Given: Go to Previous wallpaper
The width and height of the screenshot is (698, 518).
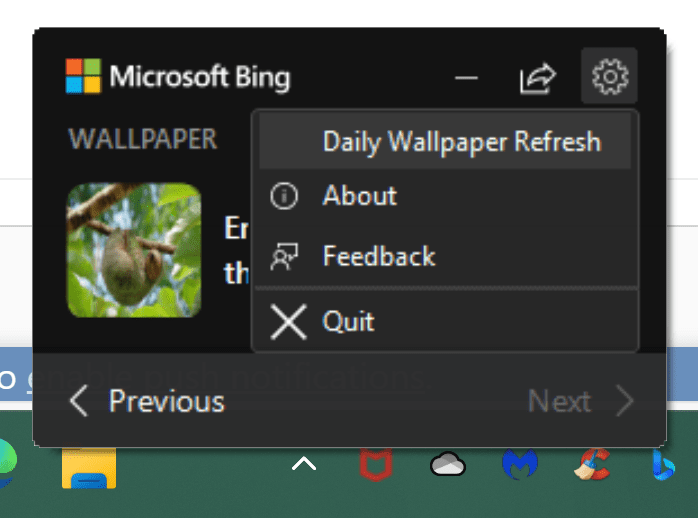Looking at the screenshot, I should point(147,401).
